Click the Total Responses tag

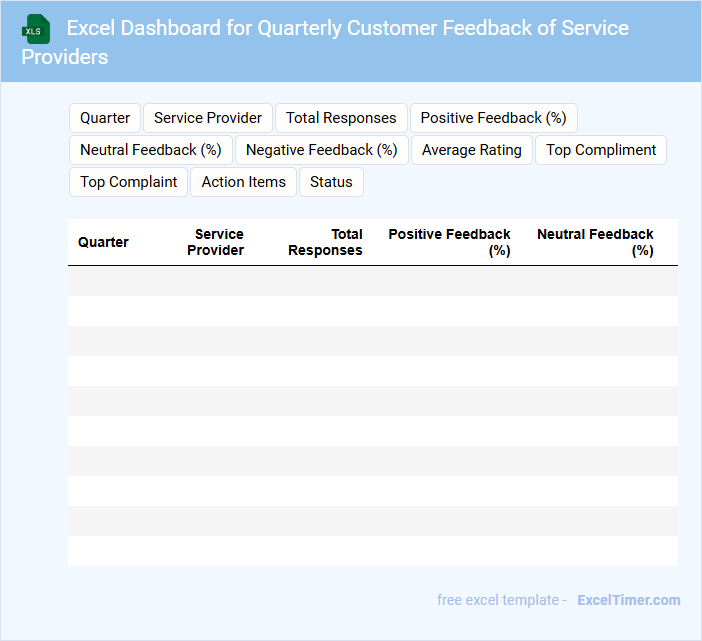click(x=341, y=118)
